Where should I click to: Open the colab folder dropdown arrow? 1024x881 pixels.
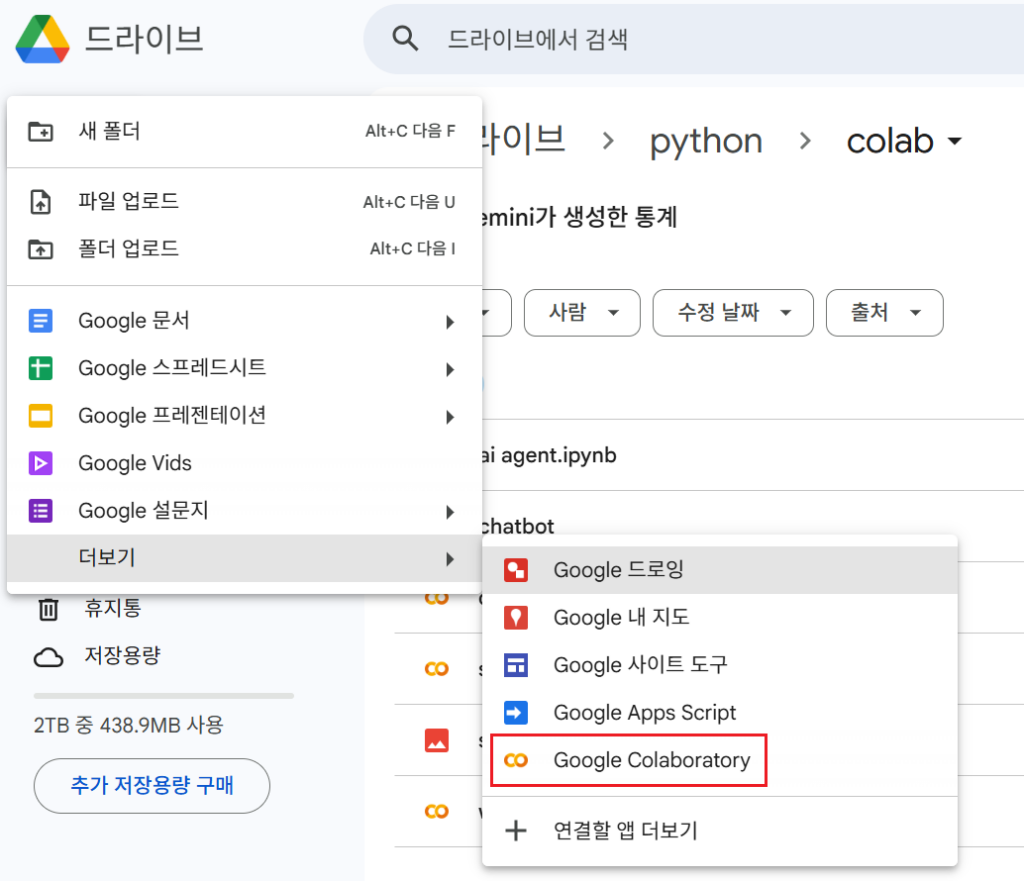(954, 142)
